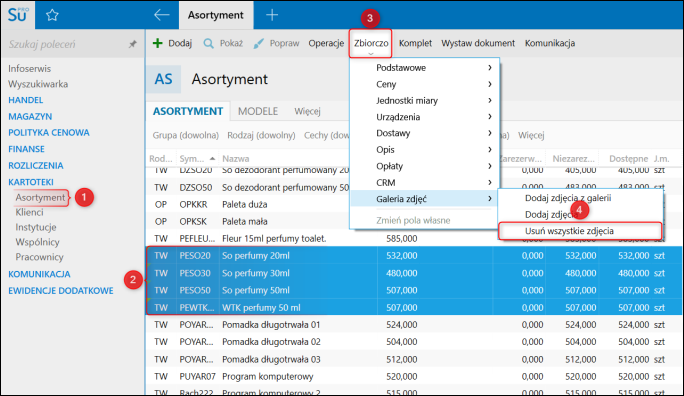Sort by the Nazwa column header
The width and height of the screenshot is (684, 396).
[x=236, y=159]
